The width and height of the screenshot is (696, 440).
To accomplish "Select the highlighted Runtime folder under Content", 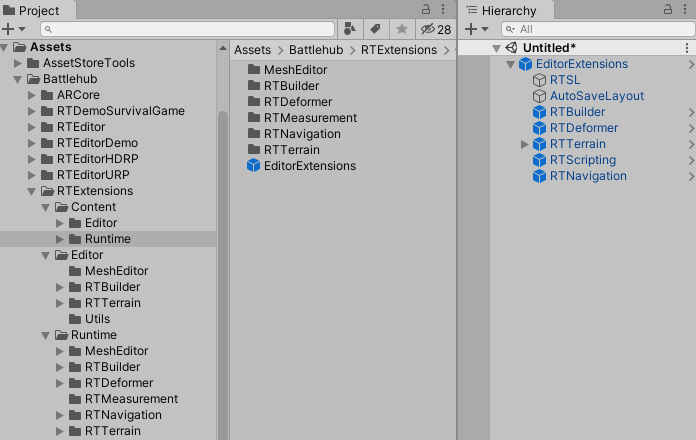I will click(108, 239).
